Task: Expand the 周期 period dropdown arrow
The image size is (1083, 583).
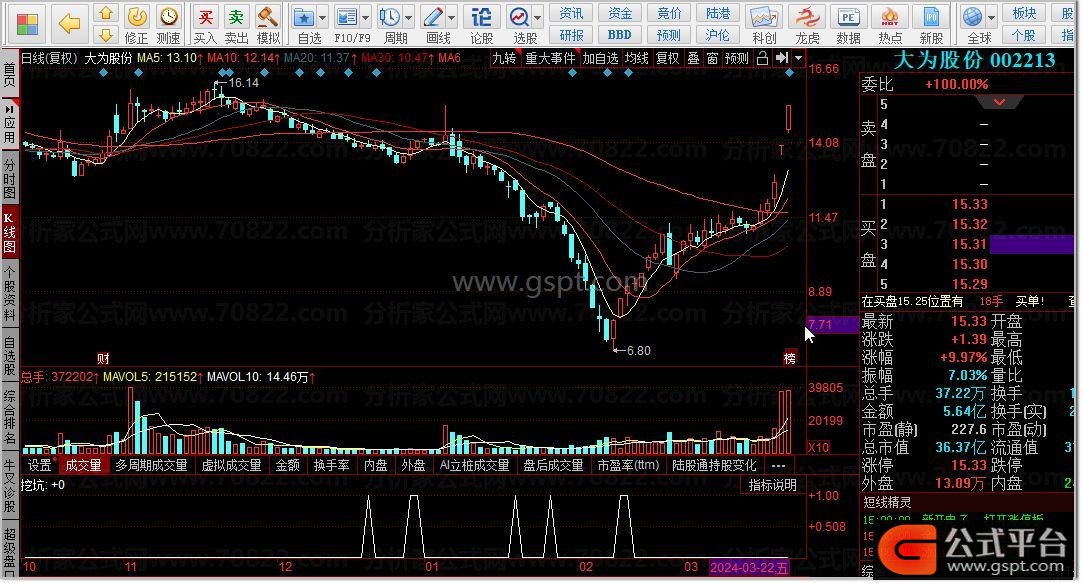Action: [408, 18]
